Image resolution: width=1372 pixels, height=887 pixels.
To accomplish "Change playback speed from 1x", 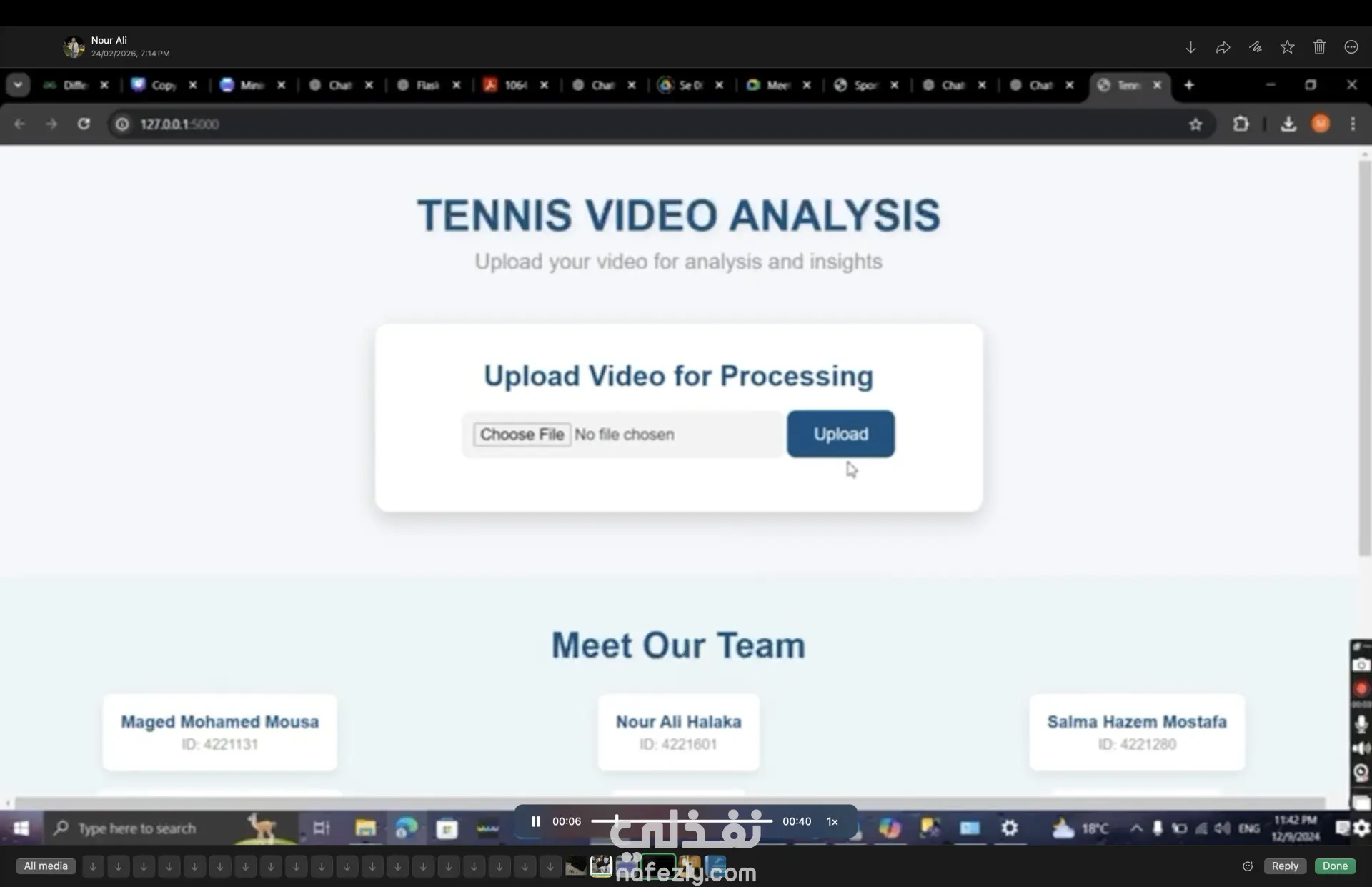I will point(832,821).
